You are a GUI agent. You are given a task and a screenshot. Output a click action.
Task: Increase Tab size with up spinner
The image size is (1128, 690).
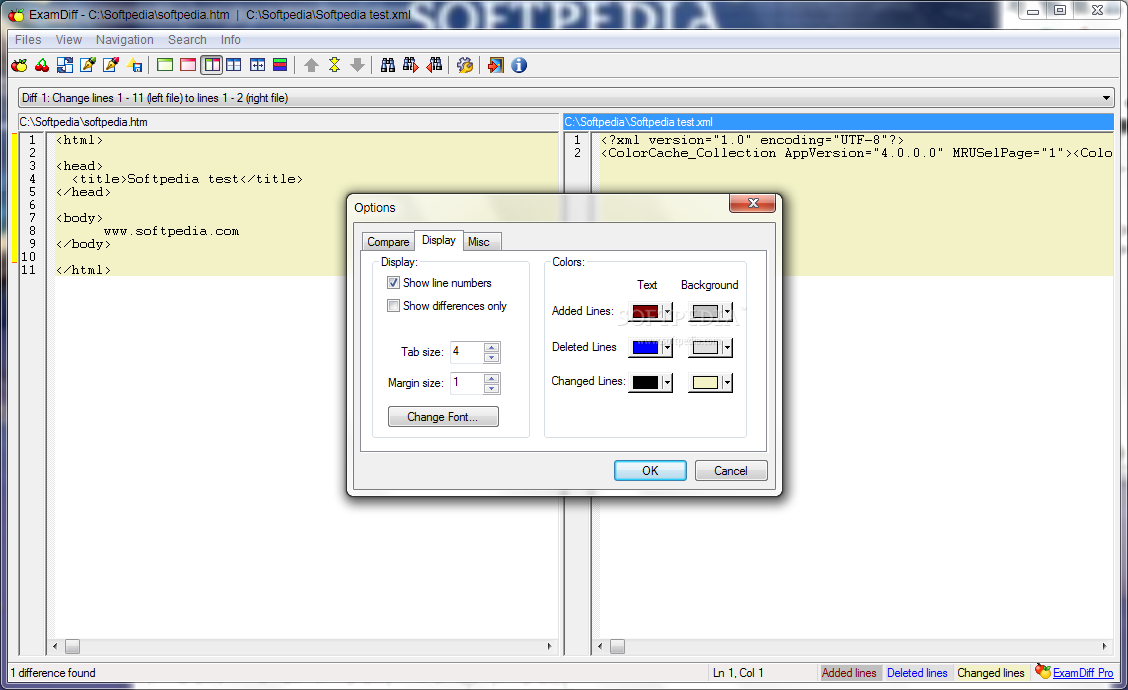click(x=491, y=348)
